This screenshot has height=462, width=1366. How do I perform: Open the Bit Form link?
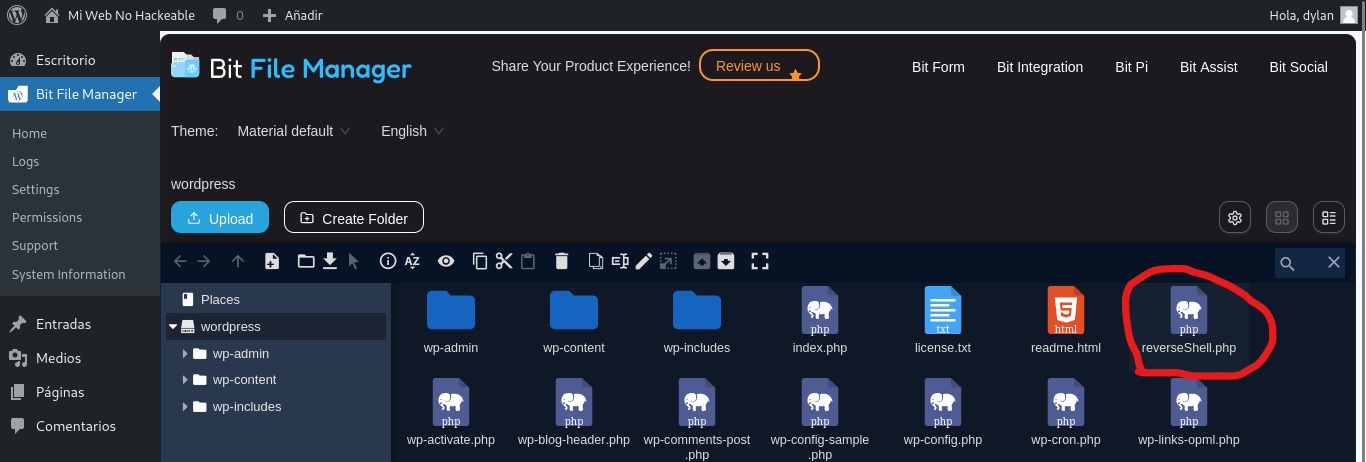[938, 67]
